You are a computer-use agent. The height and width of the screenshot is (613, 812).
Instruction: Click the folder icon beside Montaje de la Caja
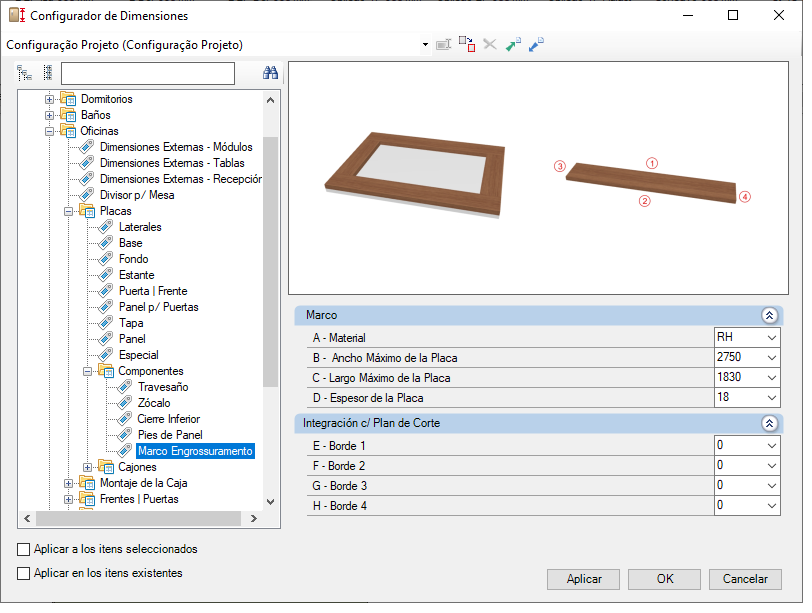pyautogui.click(x=87, y=483)
